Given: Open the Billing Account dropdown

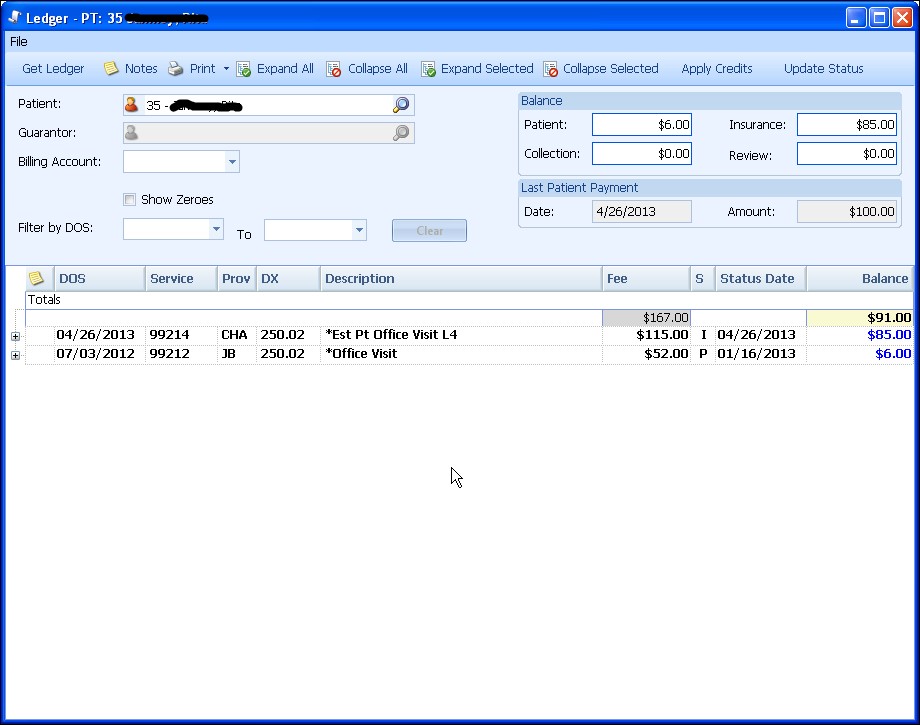Looking at the screenshot, I should coord(234,161).
